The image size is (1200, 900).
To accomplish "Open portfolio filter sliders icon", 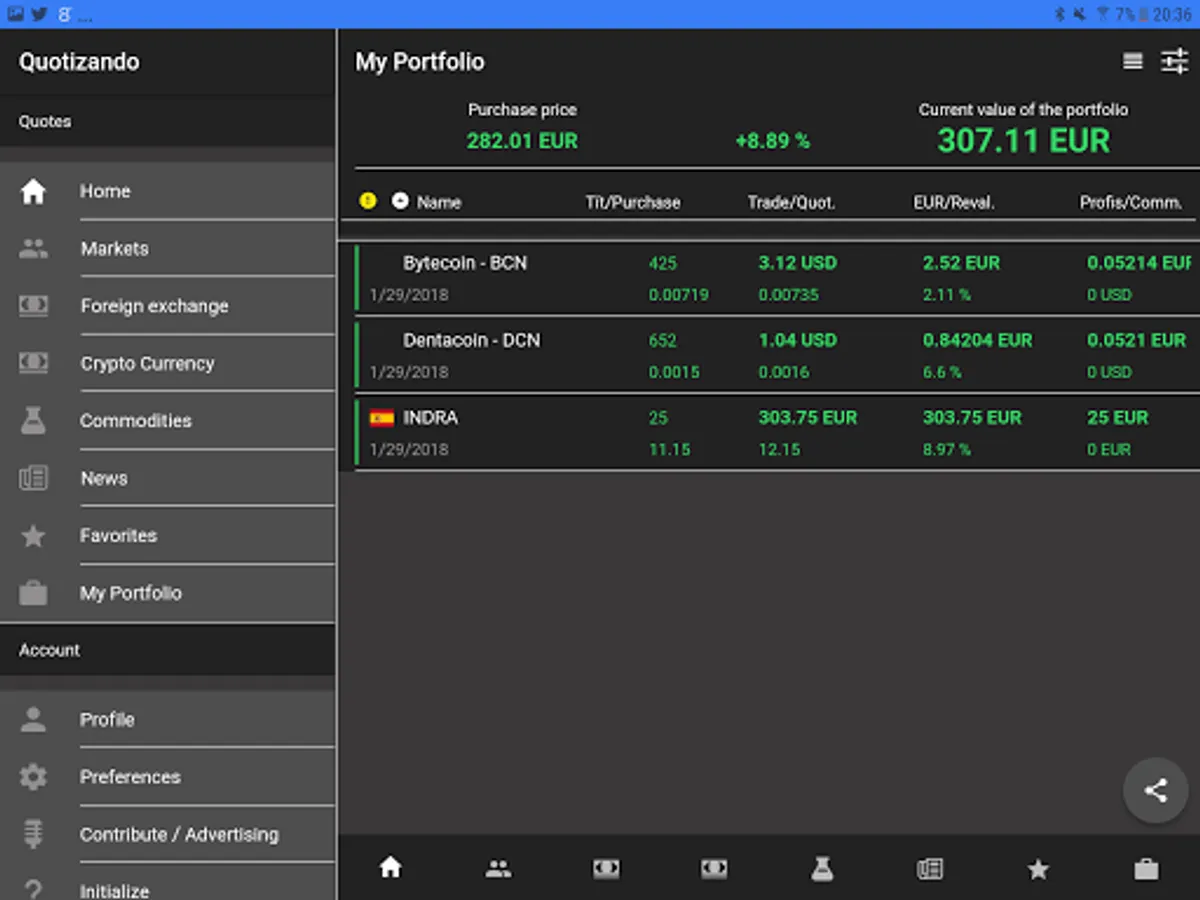I will click(x=1174, y=62).
